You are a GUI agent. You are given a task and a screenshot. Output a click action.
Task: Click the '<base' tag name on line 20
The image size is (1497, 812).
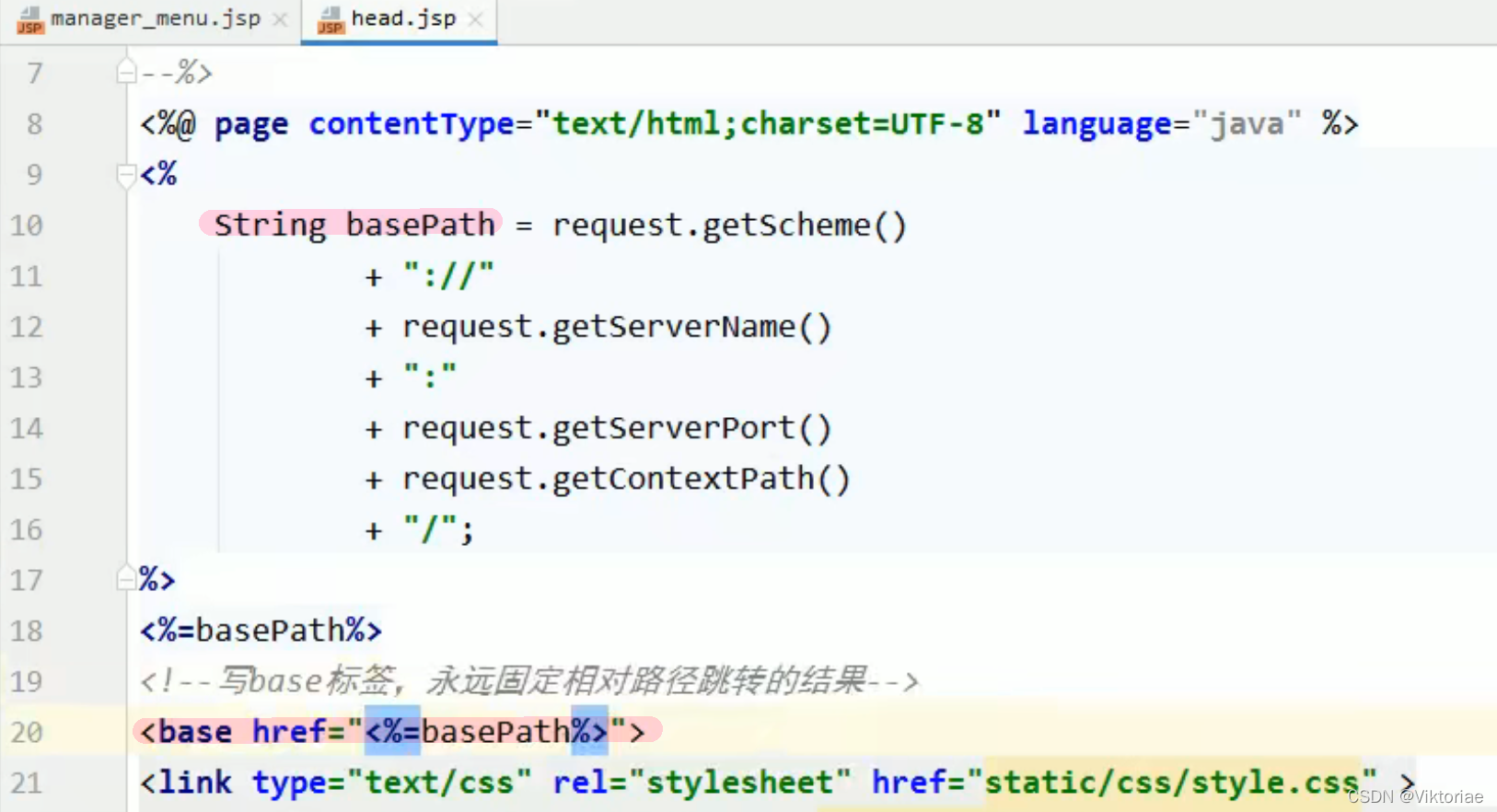pyautogui.click(x=186, y=731)
